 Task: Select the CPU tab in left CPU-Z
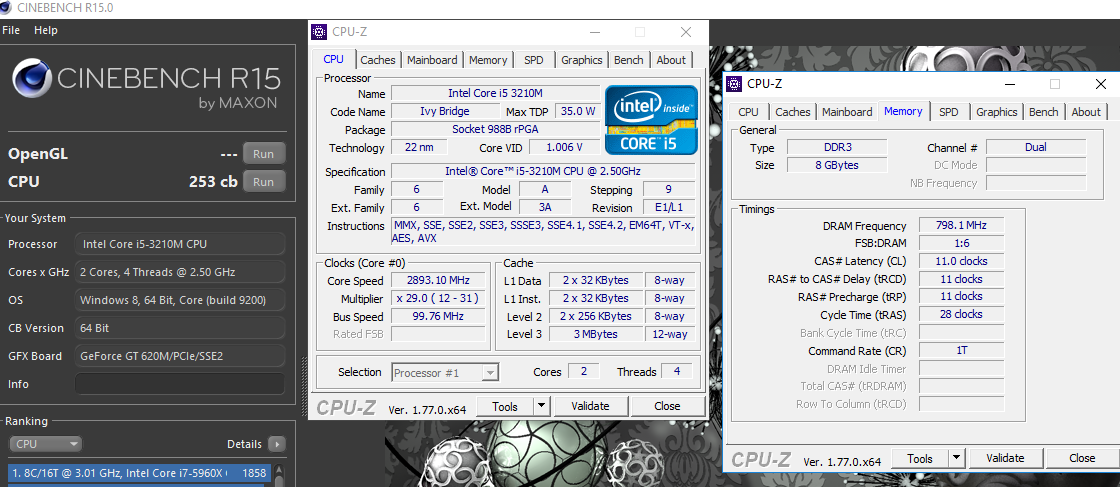[x=334, y=59]
